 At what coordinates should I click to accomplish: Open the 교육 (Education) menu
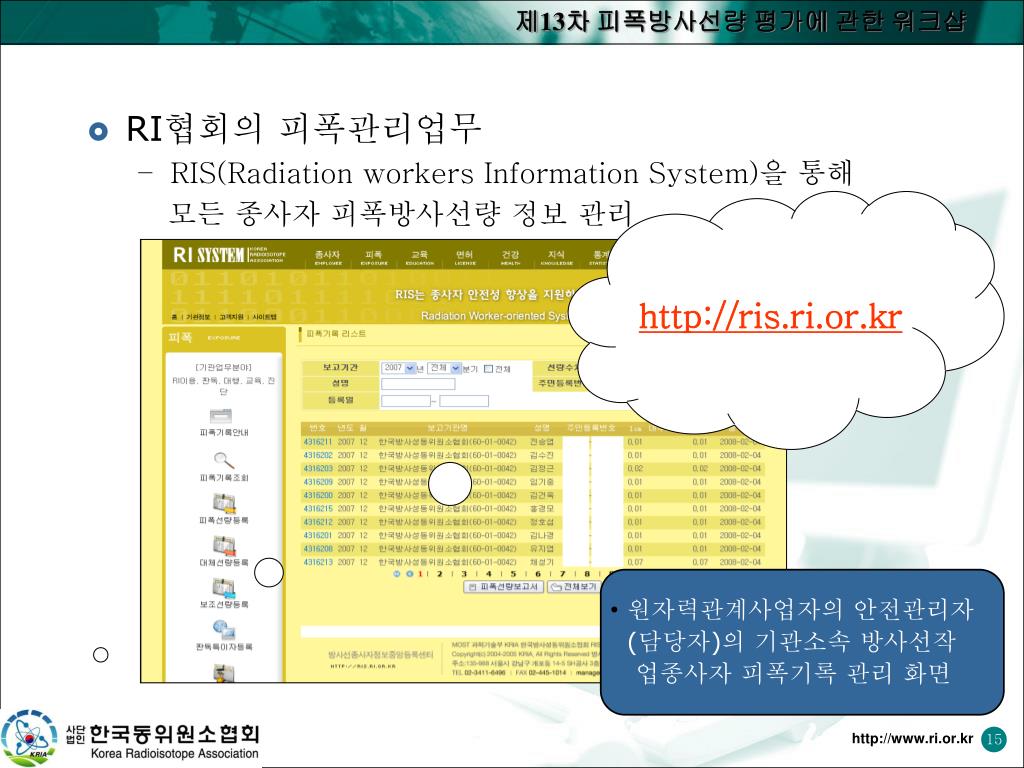tap(419, 257)
